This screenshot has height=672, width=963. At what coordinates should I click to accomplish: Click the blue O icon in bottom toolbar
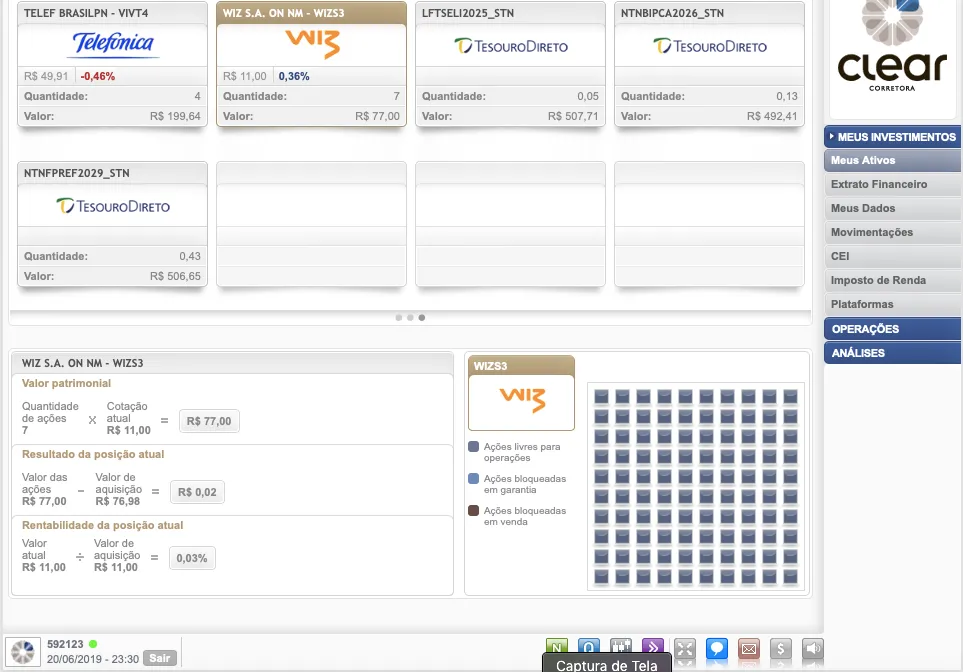coord(589,648)
